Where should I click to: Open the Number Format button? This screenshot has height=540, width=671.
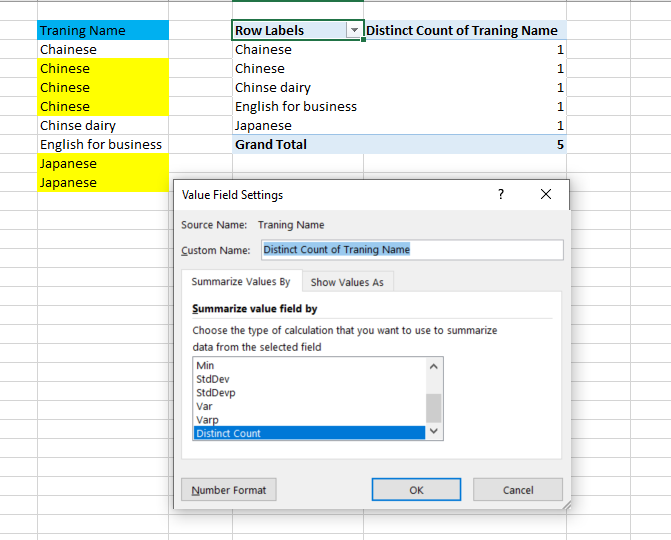pyautogui.click(x=229, y=490)
